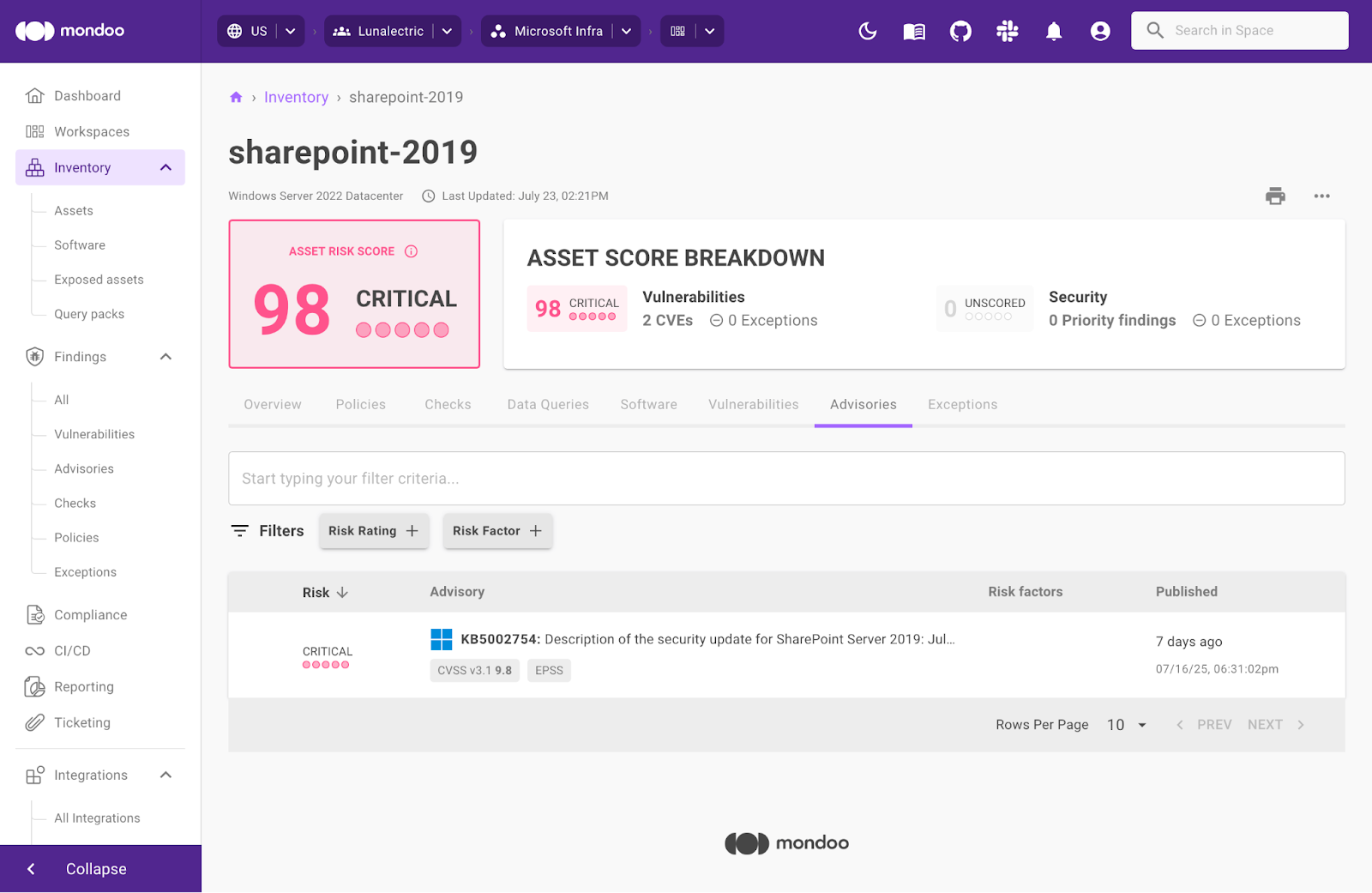View notifications via the bell icon

[1053, 30]
